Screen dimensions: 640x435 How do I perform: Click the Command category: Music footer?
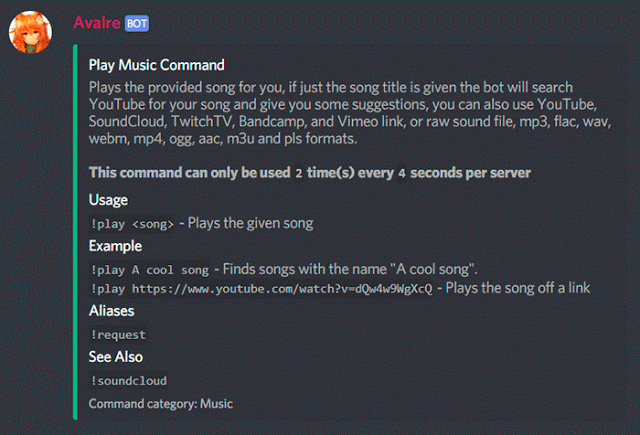(x=161, y=404)
